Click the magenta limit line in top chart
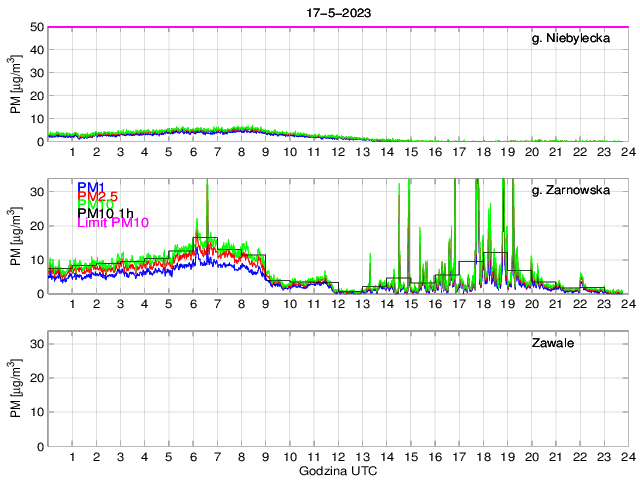Screen dimensions: 640x480 coord(337,27)
